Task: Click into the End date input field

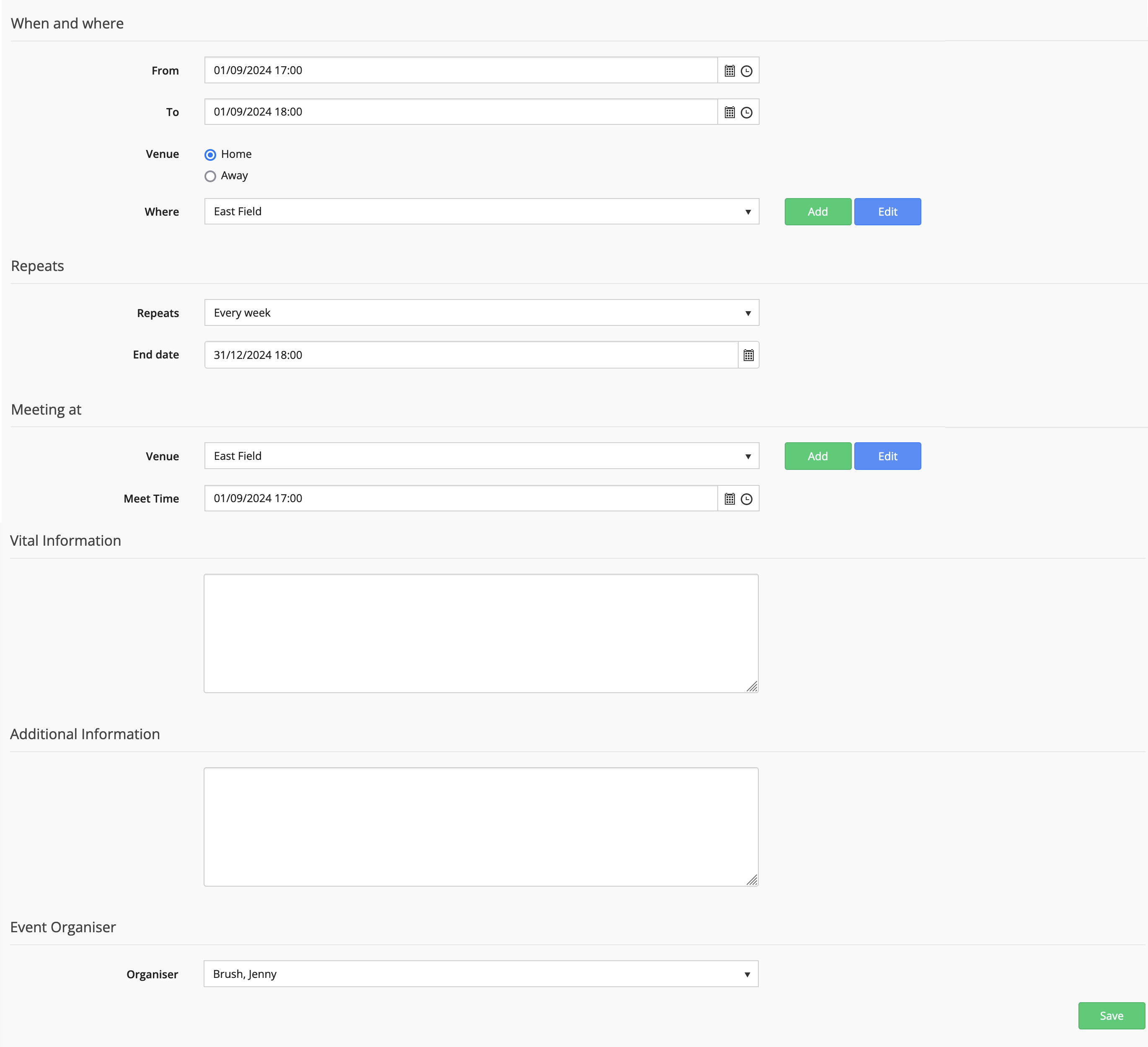Action: click(471, 355)
